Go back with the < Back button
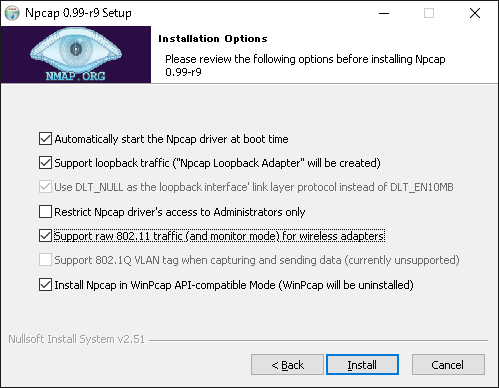 tap(287, 365)
